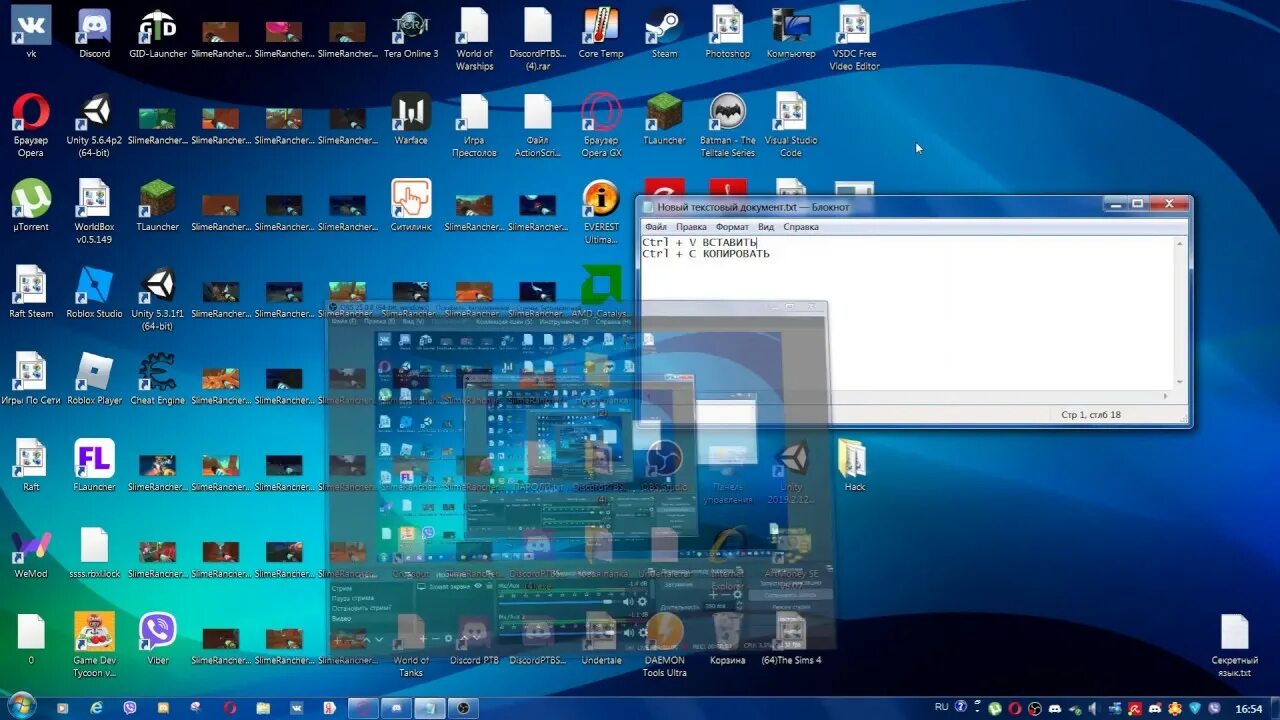The width and height of the screenshot is (1280, 720).
Task: Select the Viber desktop shortcut
Action: [x=158, y=638]
